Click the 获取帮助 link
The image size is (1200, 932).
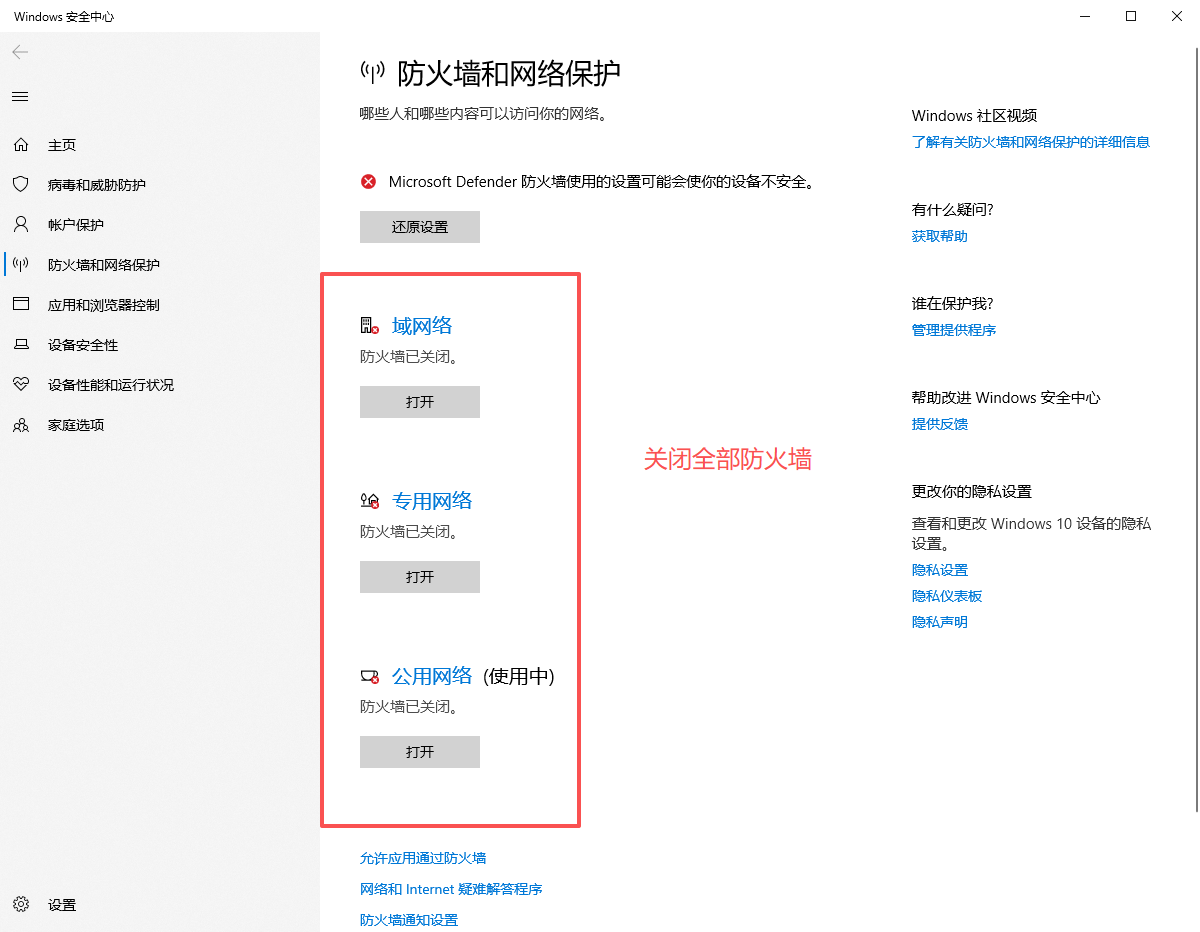tap(940, 236)
